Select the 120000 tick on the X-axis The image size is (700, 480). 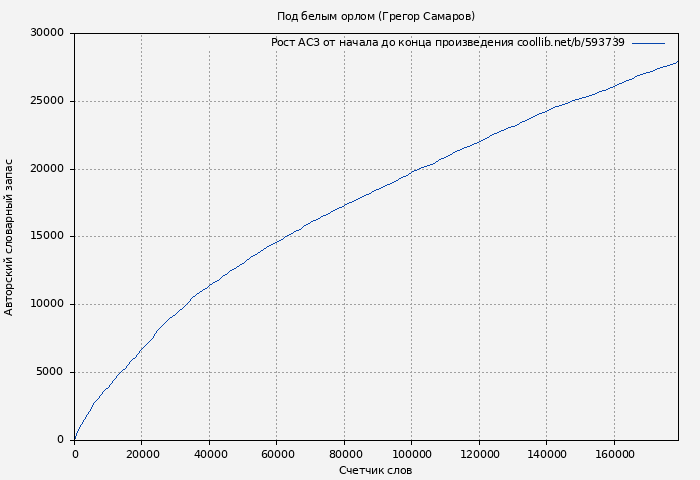pyautogui.click(x=479, y=453)
